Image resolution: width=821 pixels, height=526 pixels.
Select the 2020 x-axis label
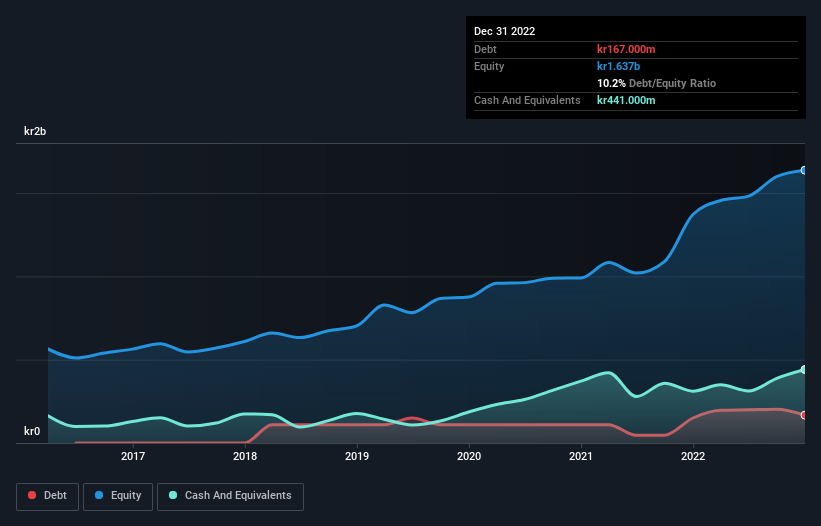tap(469, 456)
